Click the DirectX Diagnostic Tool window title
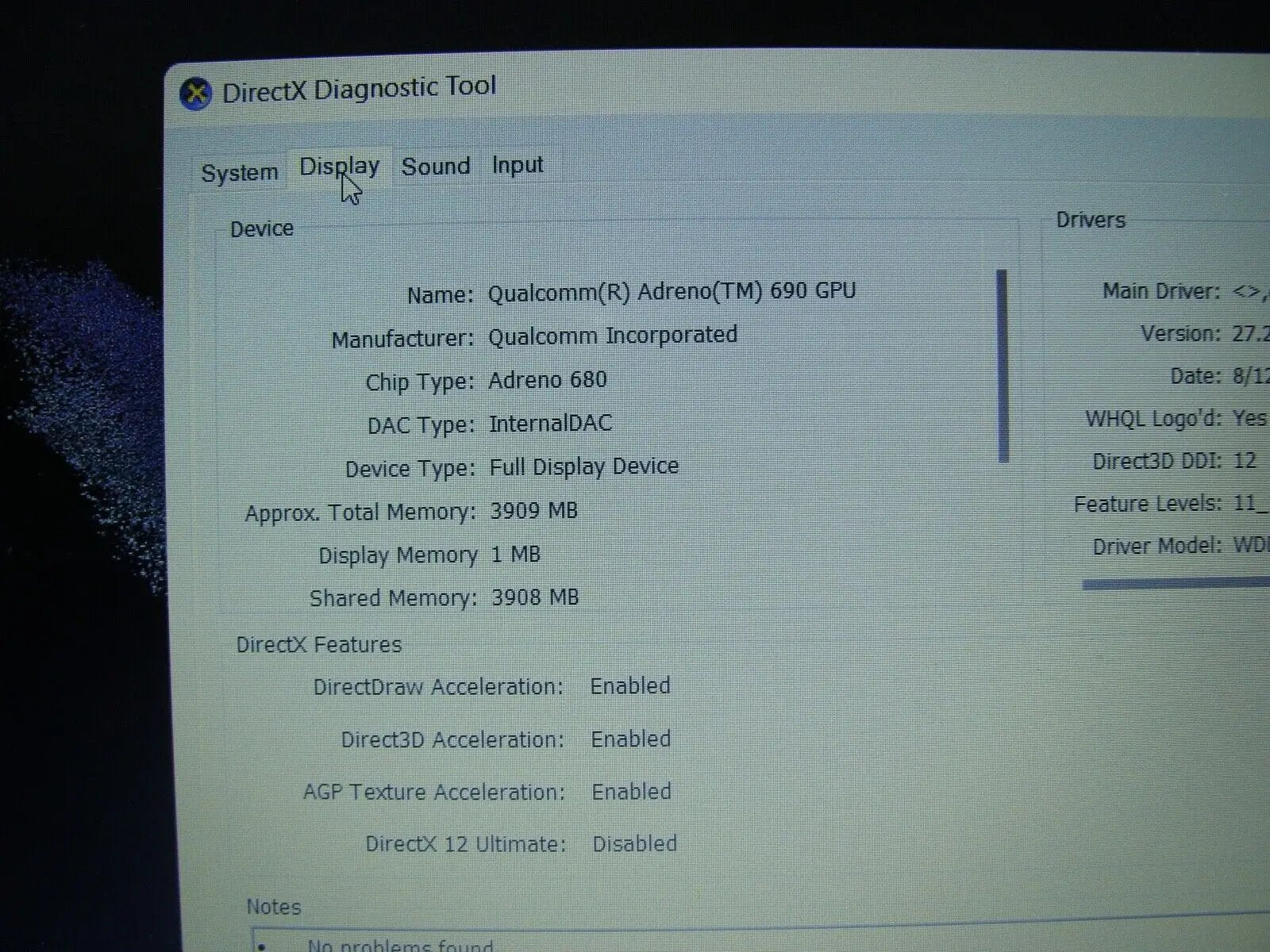The height and width of the screenshot is (952, 1270). tap(359, 88)
